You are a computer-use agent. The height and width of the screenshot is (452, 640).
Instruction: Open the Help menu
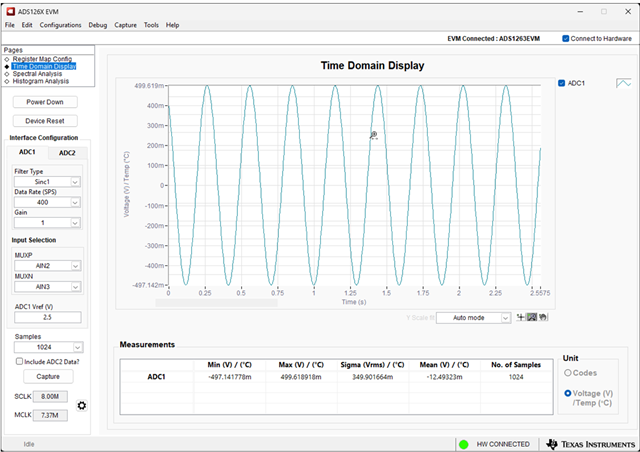click(172, 25)
